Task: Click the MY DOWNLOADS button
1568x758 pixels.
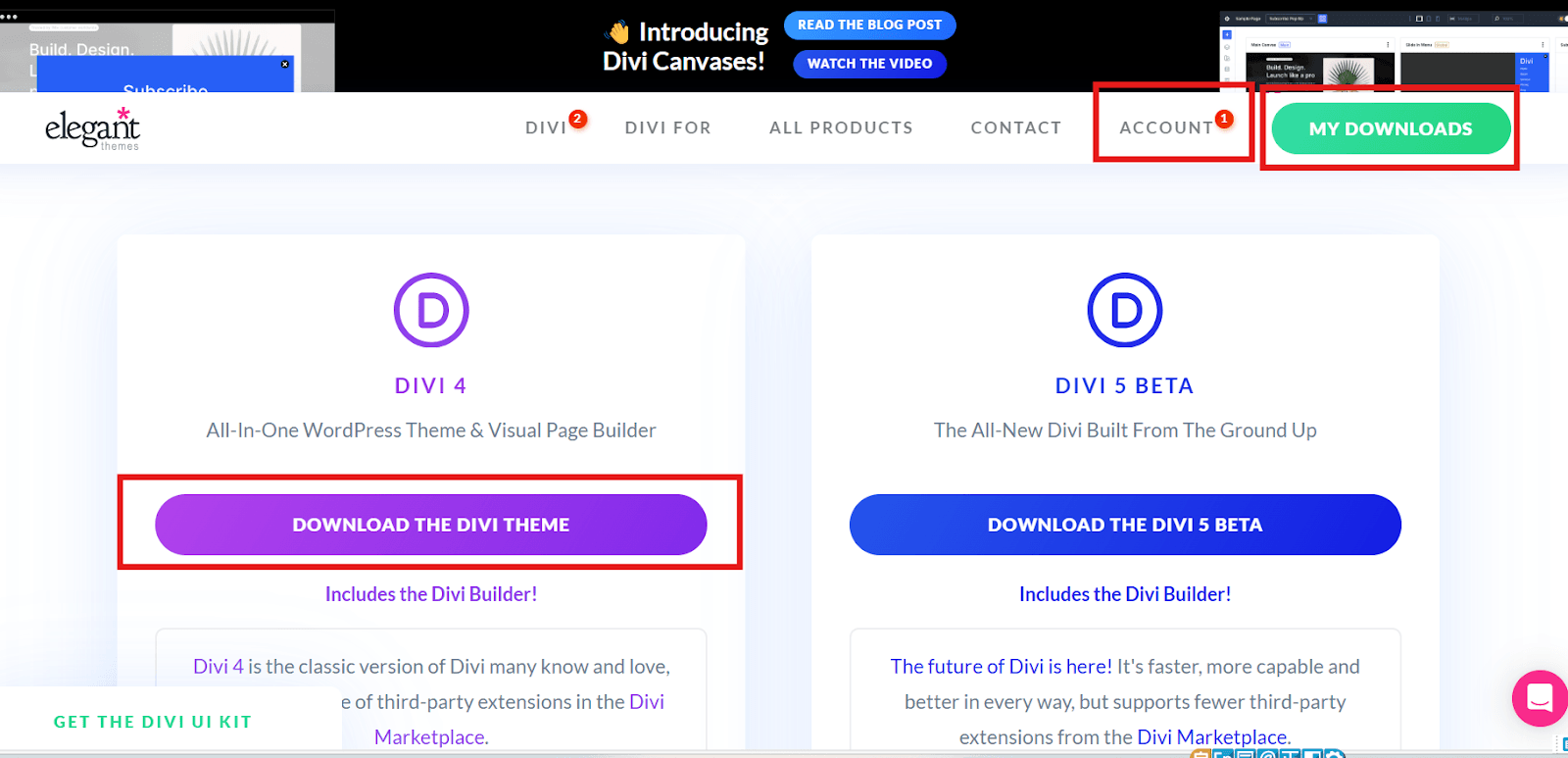Action: pyautogui.click(x=1391, y=128)
